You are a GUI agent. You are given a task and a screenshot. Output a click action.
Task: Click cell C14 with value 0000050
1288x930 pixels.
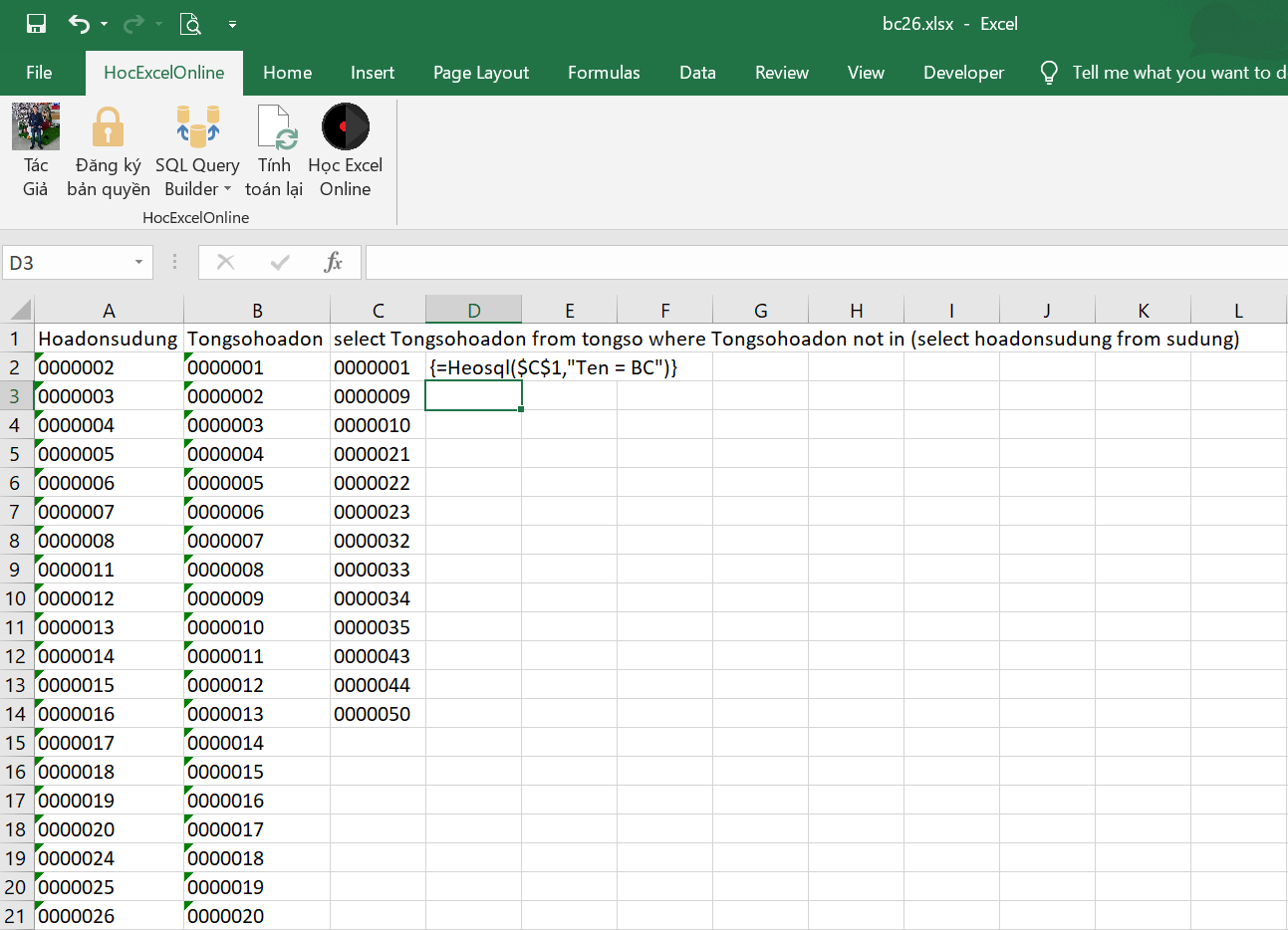tap(379, 714)
